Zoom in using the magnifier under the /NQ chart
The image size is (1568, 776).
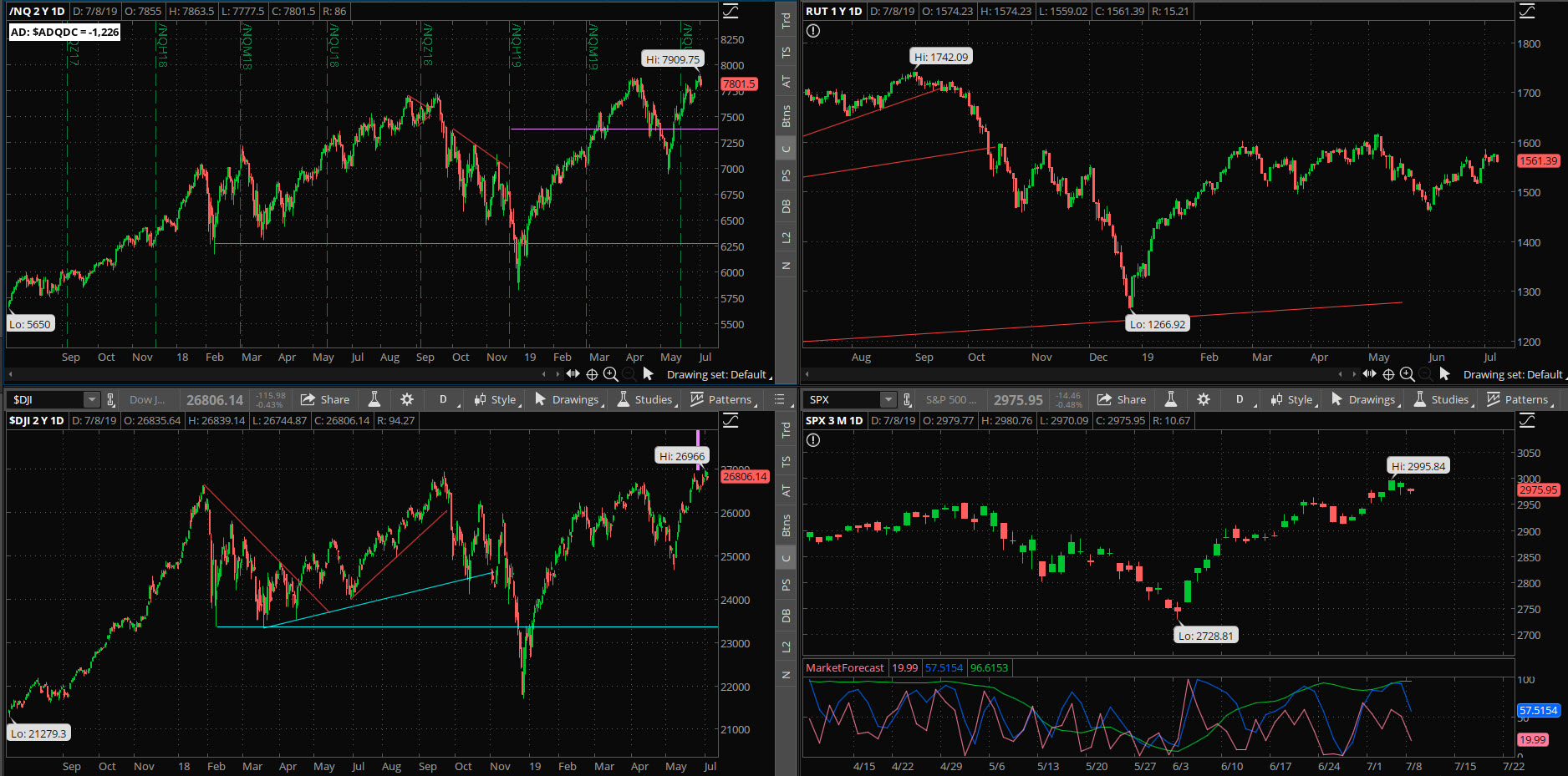coord(611,374)
